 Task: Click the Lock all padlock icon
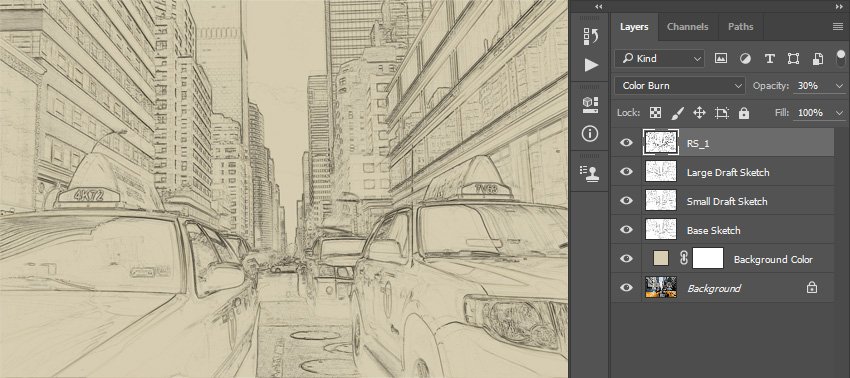point(744,113)
